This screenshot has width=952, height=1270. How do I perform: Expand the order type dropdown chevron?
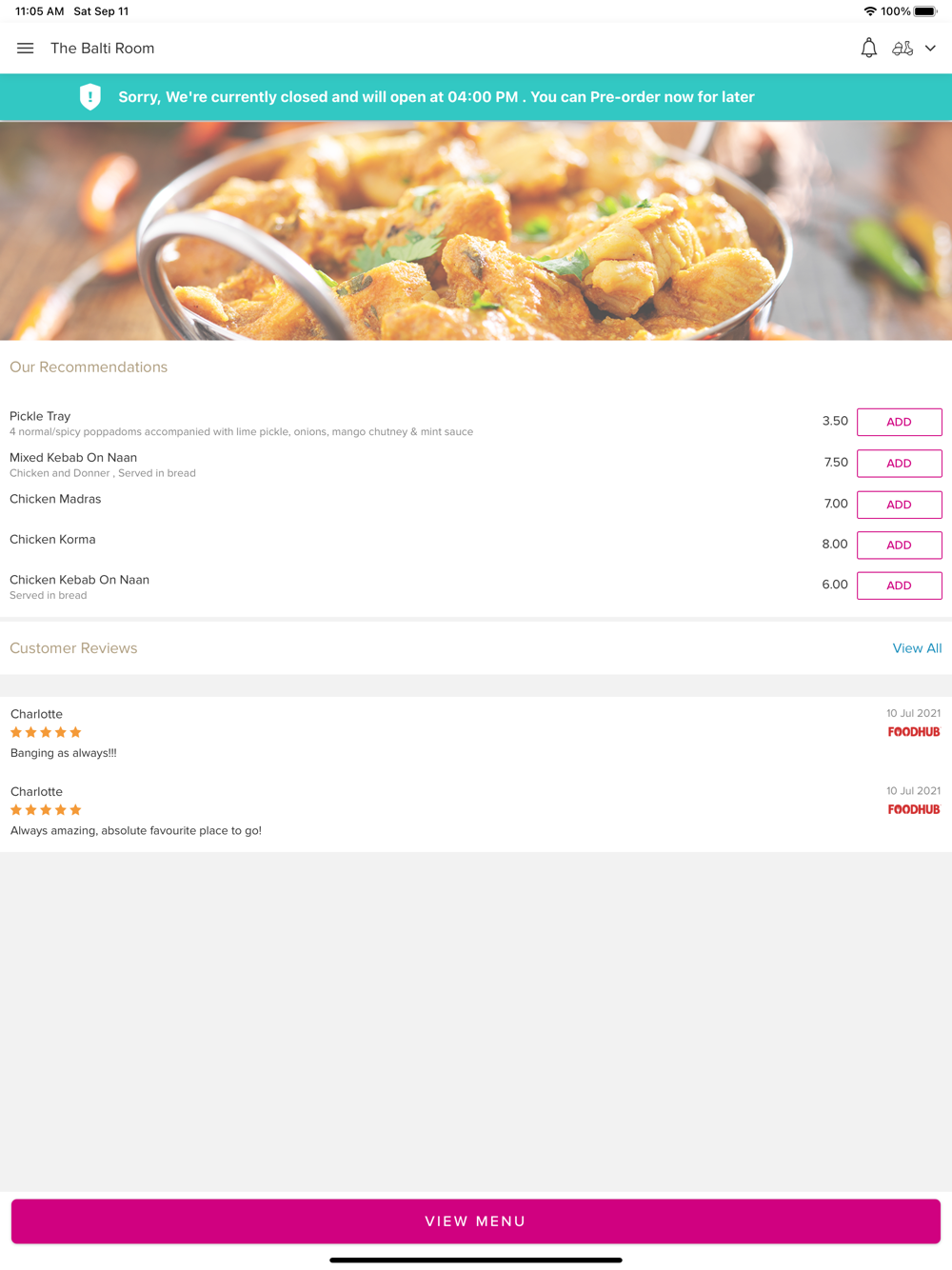coord(930,49)
